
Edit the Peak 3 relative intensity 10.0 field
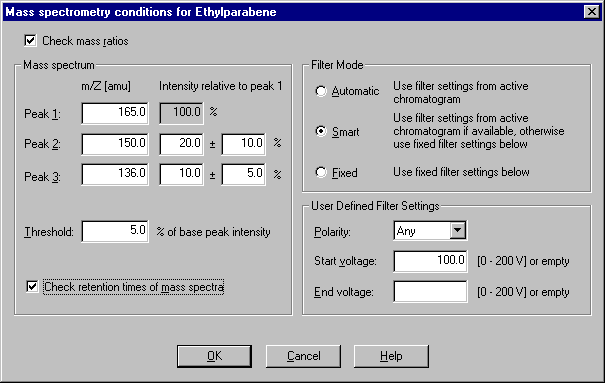(181, 174)
